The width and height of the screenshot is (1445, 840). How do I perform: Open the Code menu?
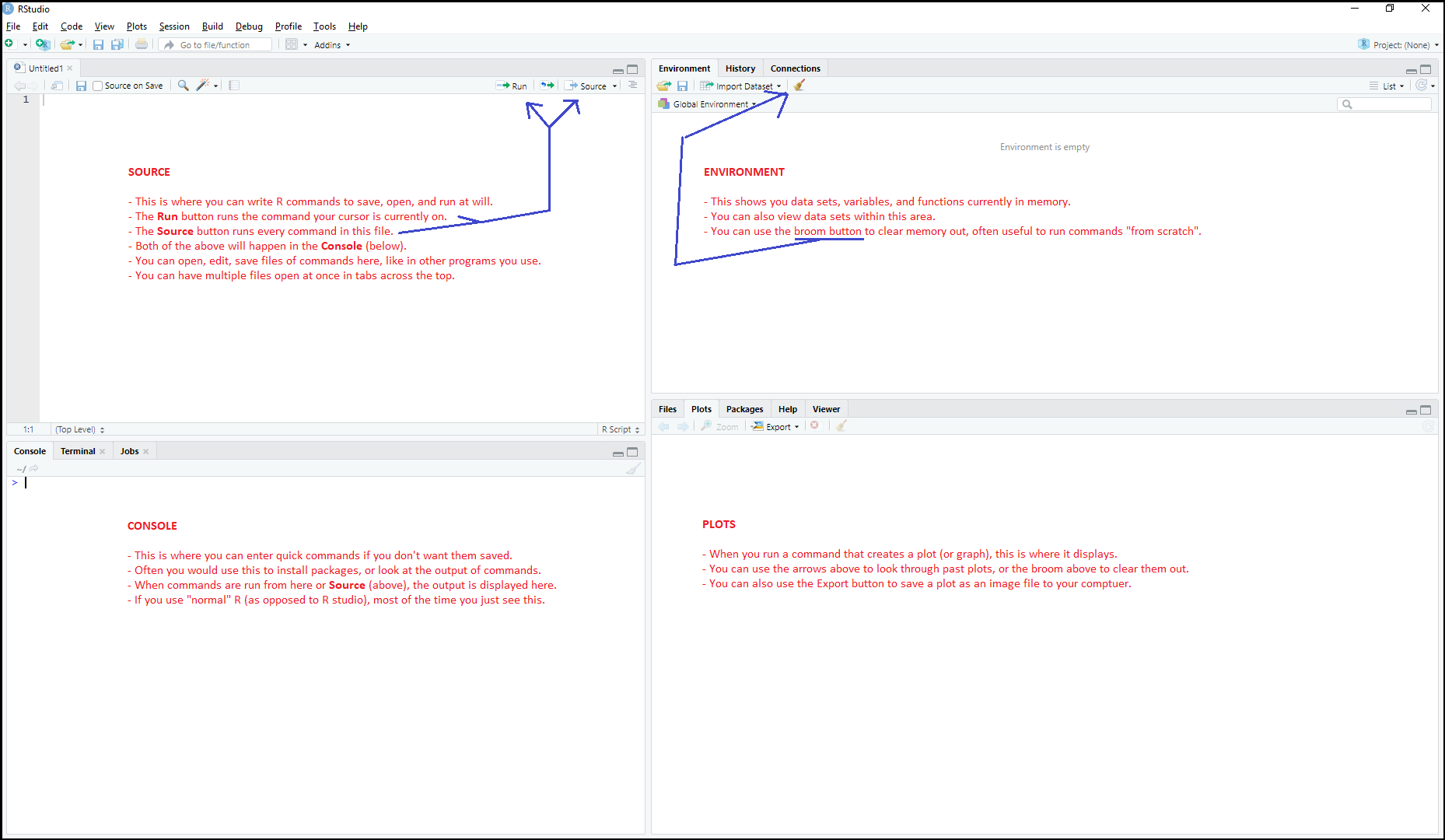tap(72, 26)
